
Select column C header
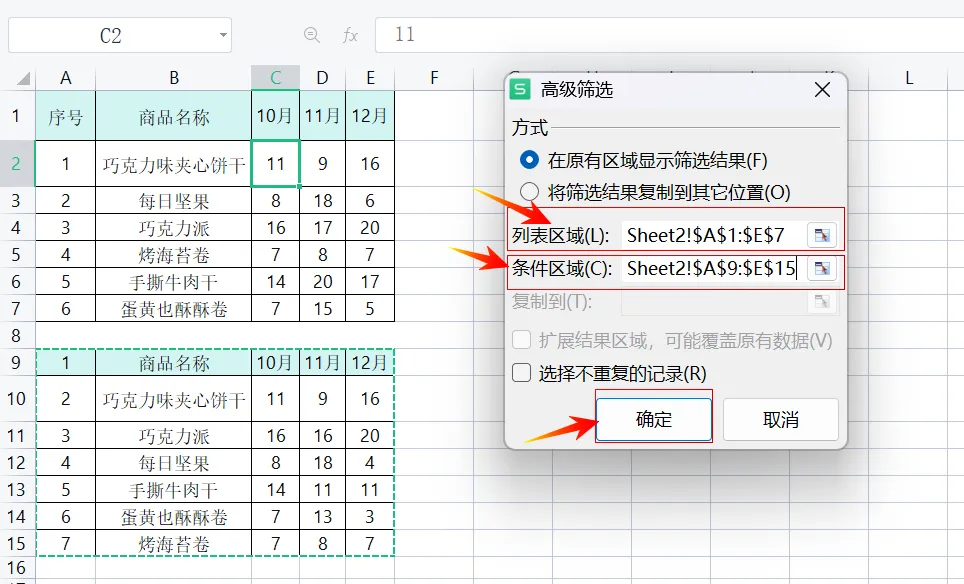tap(275, 78)
